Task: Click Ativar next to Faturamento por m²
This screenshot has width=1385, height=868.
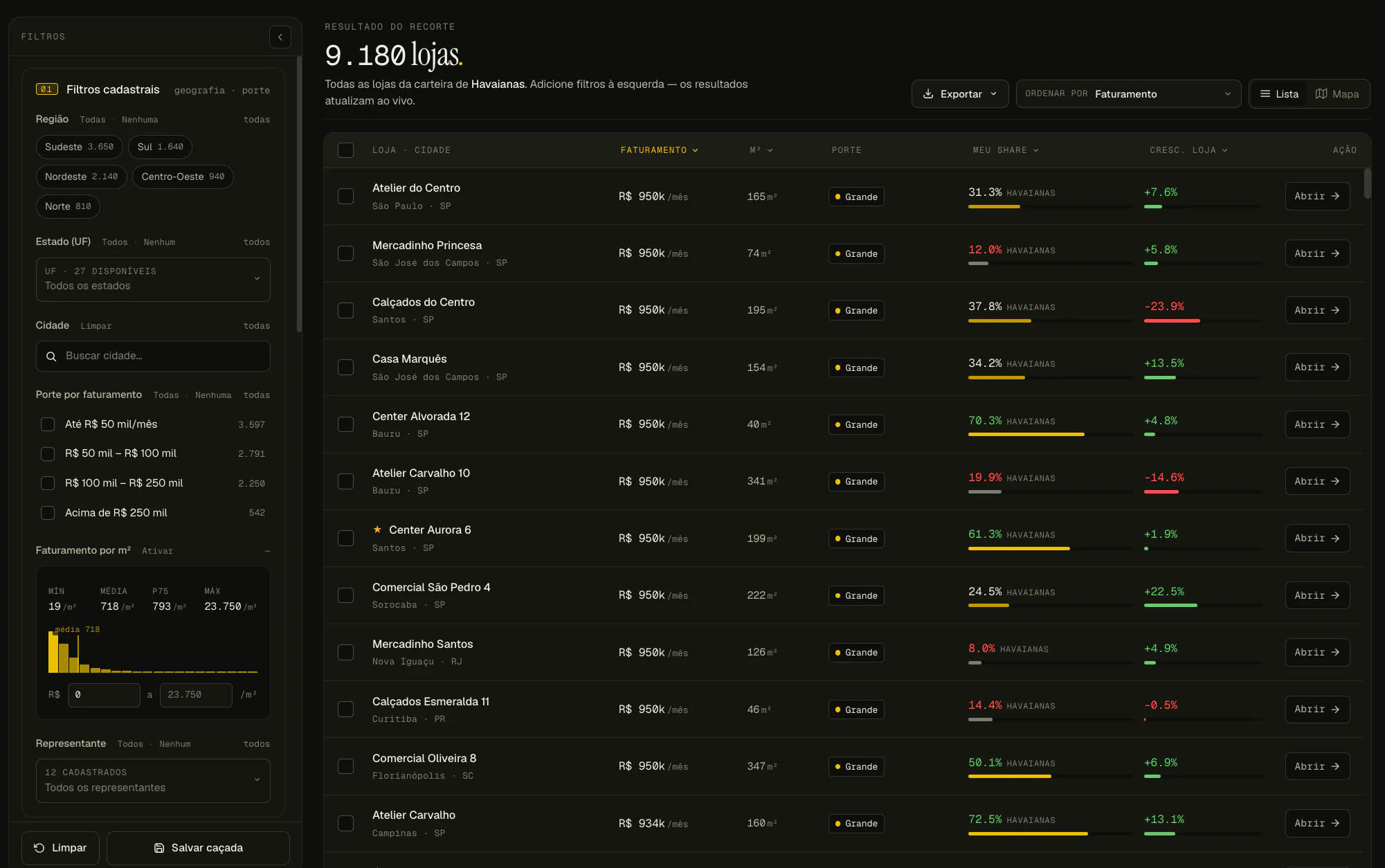Action: click(x=157, y=551)
